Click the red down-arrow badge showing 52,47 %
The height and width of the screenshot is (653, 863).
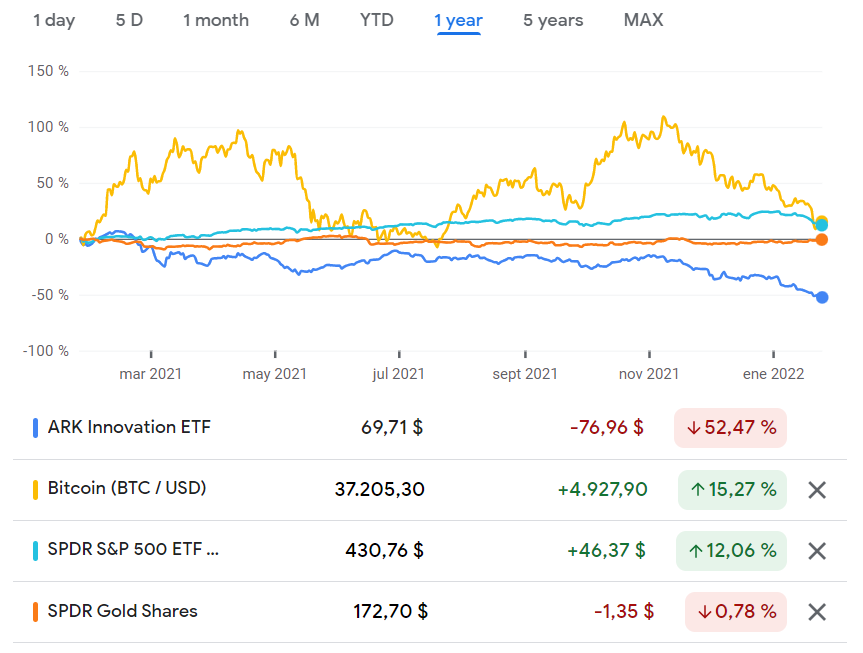point(730,427)
